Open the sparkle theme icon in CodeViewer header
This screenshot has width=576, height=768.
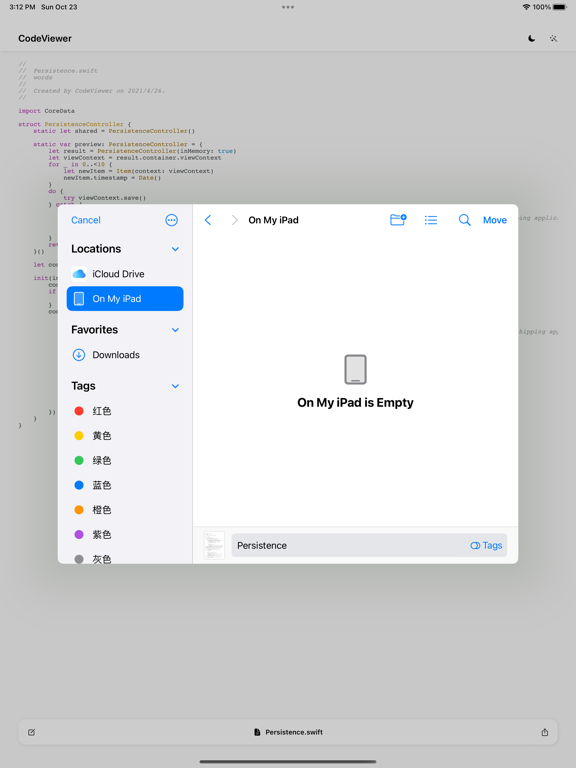tap(553, 38)
